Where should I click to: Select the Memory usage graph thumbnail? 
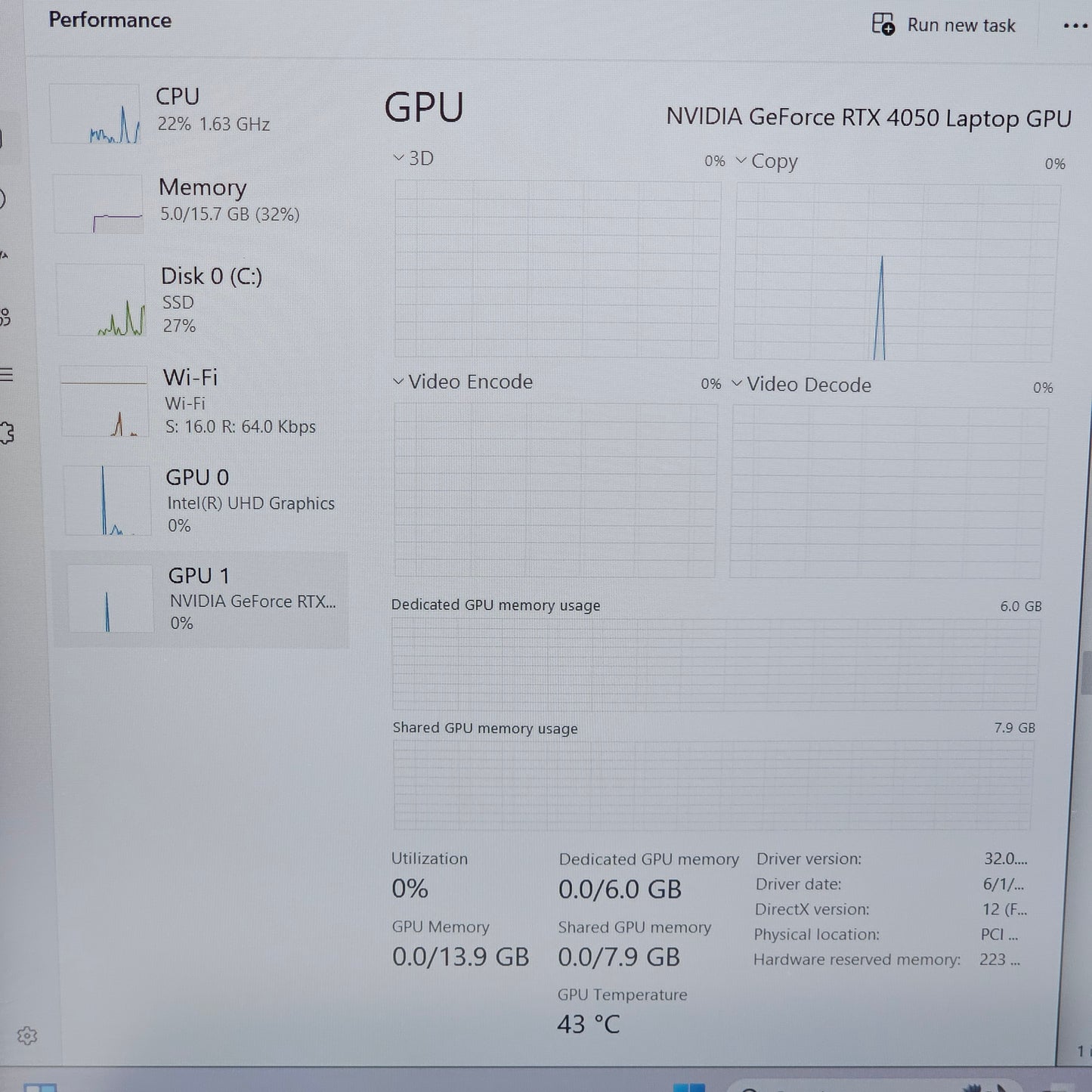point(98,204)
